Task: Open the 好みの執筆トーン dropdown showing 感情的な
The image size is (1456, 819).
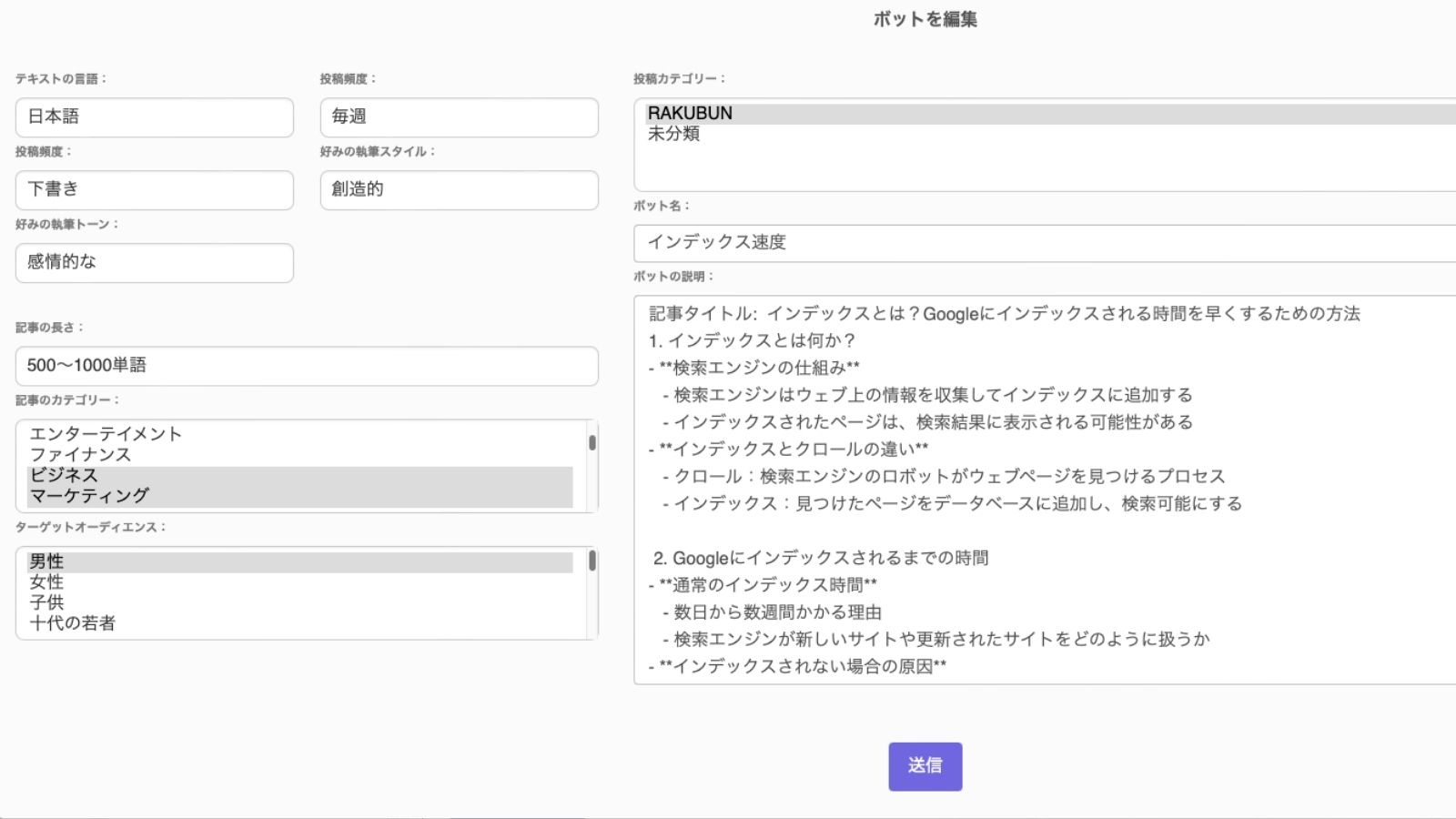Action: [x=154, y=263]
